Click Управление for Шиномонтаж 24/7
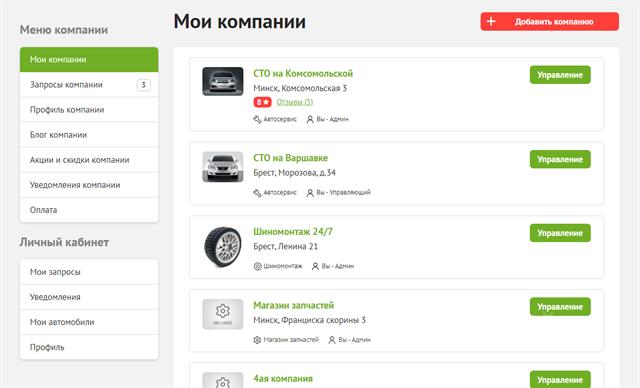 [560, 233]
